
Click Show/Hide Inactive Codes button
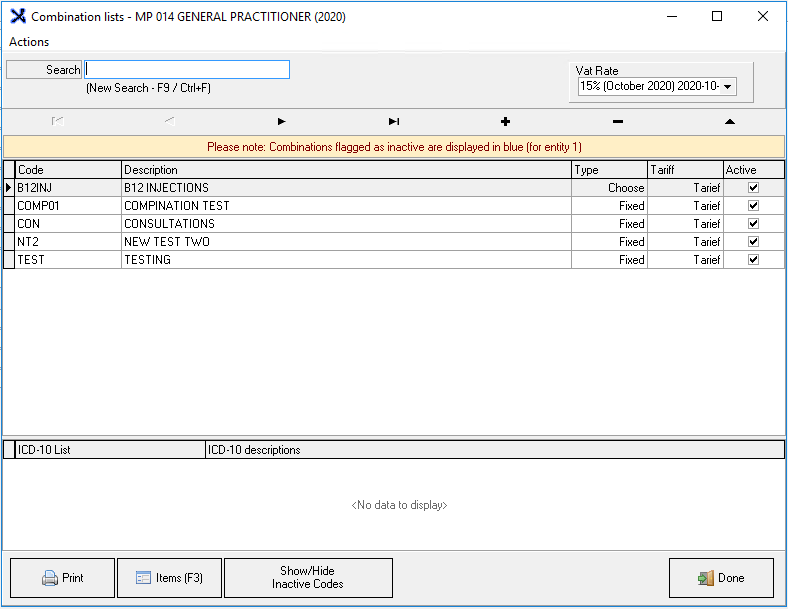308,578
